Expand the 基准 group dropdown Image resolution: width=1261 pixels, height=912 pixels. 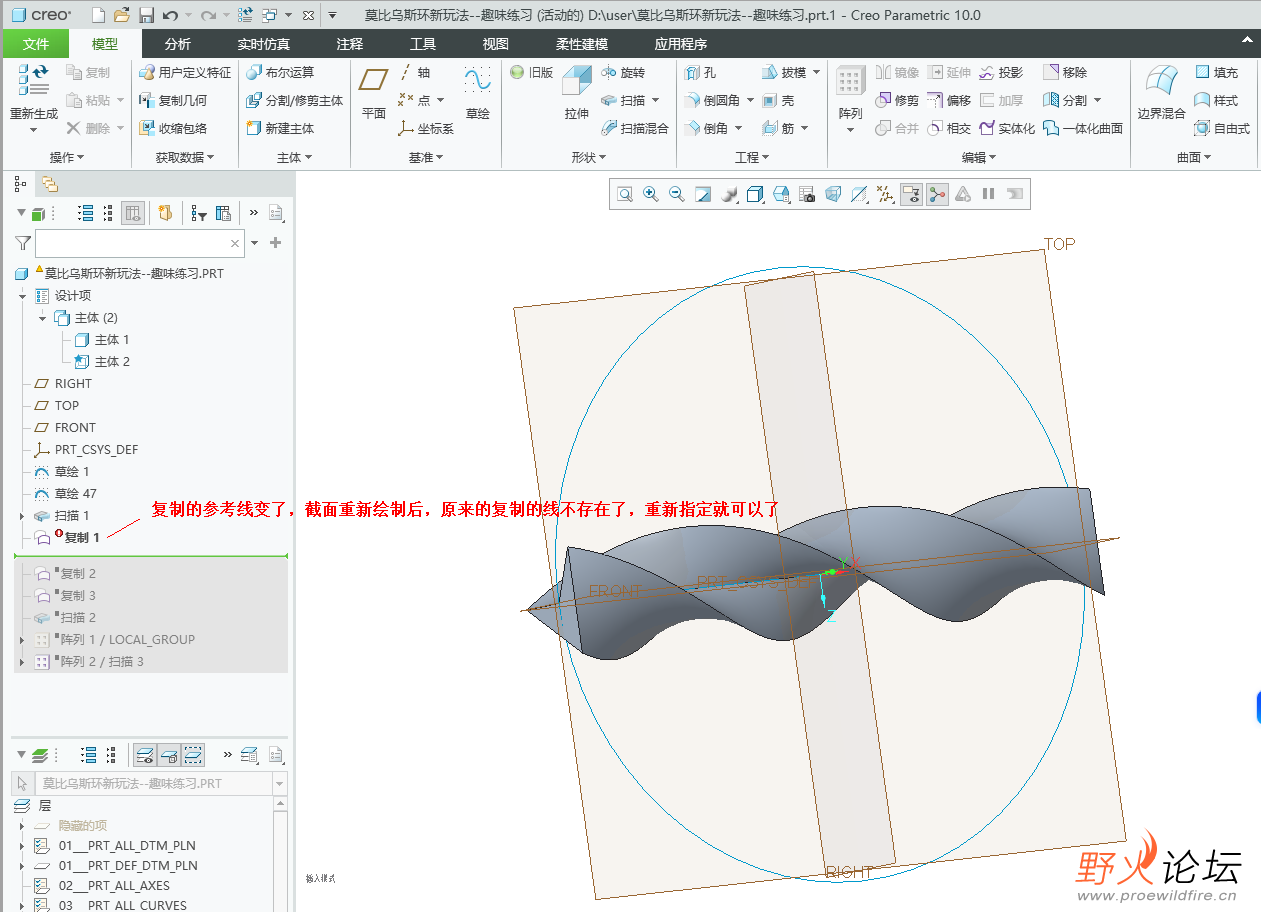click(x=425, y=158)
